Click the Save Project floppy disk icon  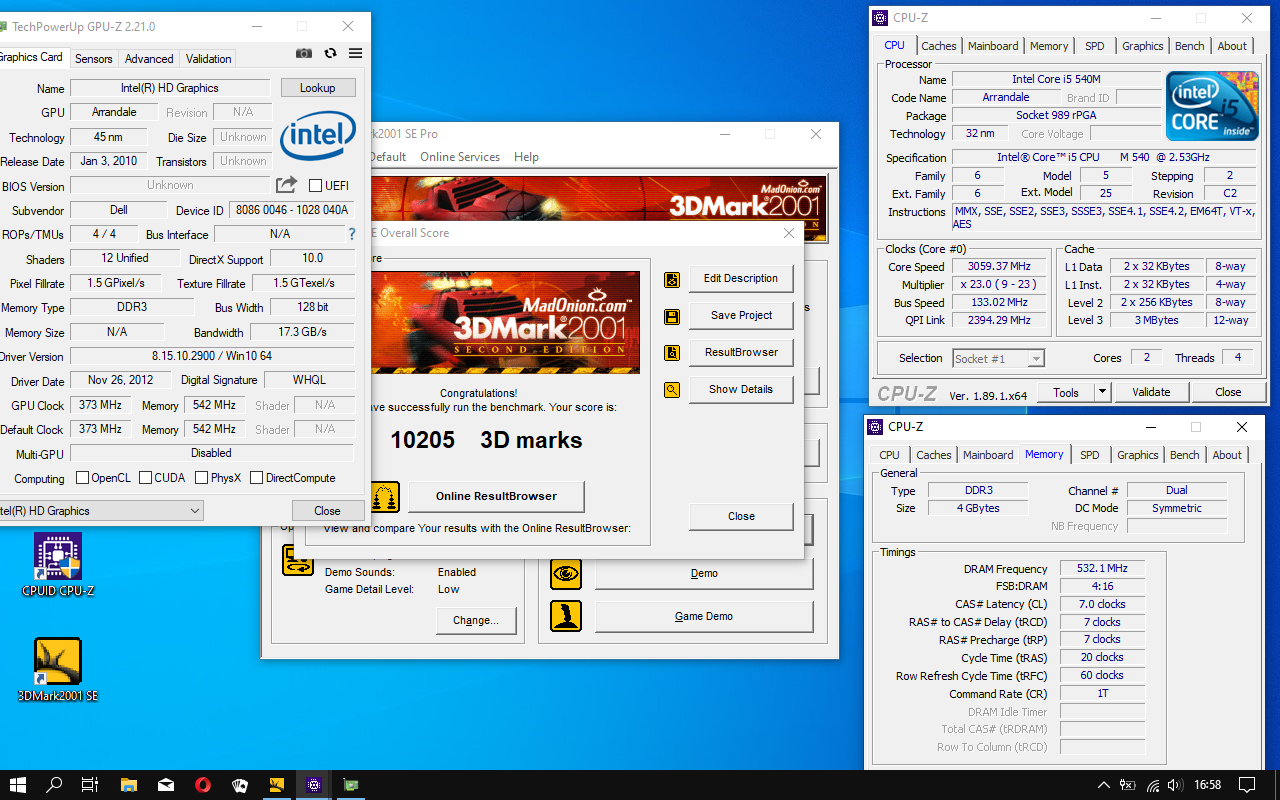coord(672,316)
